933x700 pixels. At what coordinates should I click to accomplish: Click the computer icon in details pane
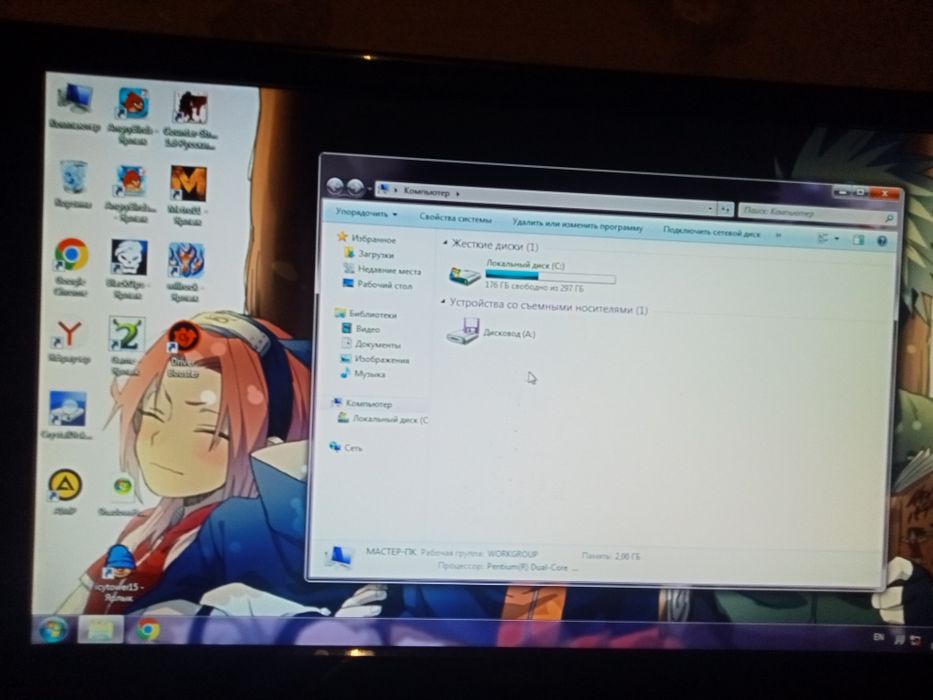point(338,557)
